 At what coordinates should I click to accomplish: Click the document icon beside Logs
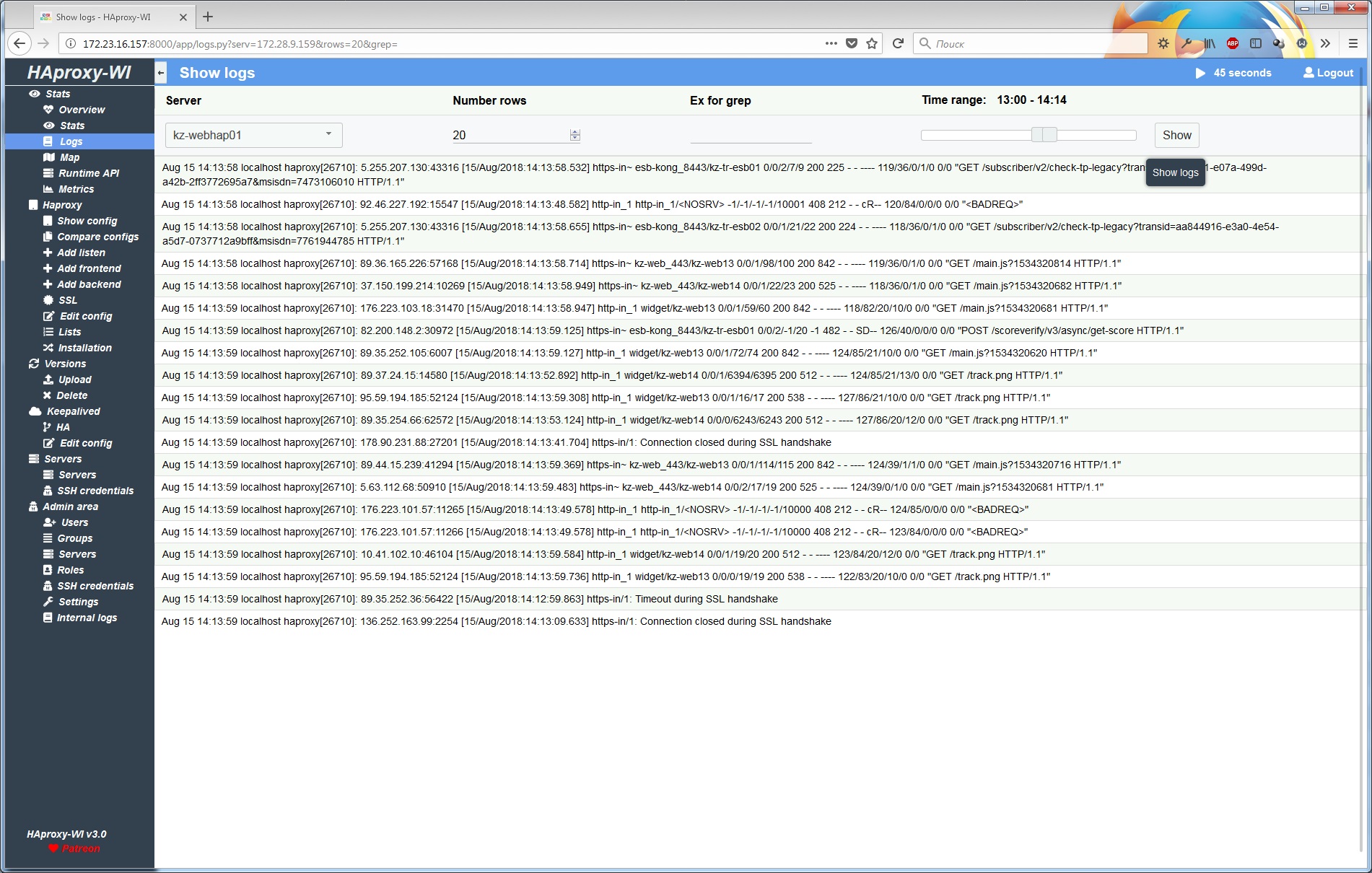coord(48,141)
